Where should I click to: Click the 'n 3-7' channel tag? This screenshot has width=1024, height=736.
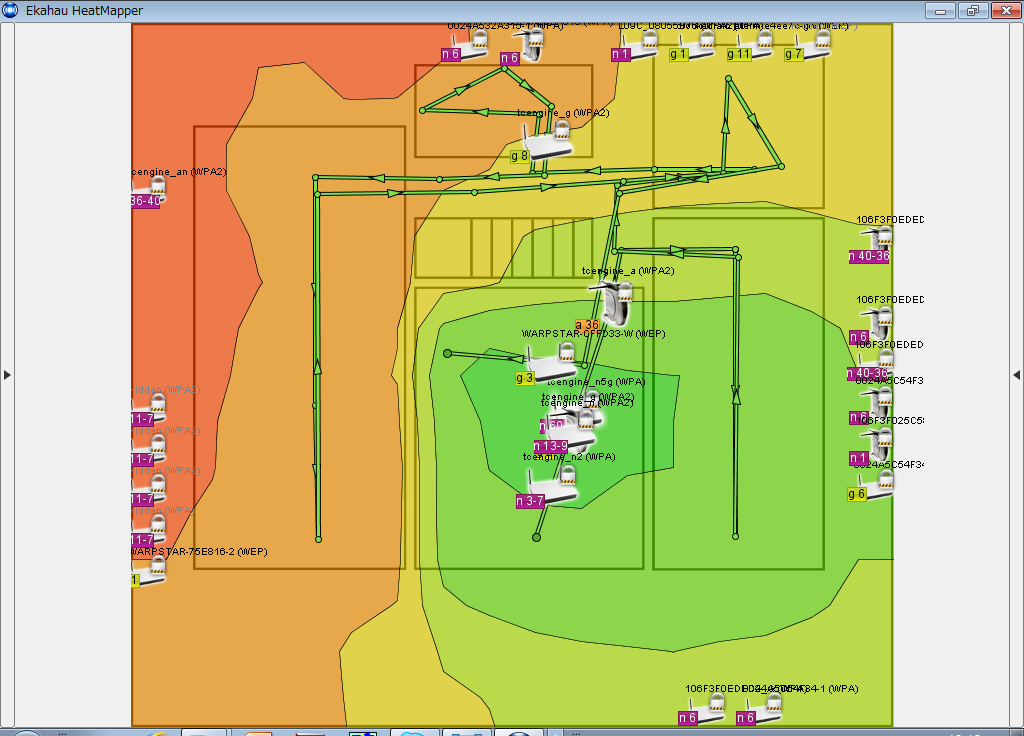click(530, 501)
